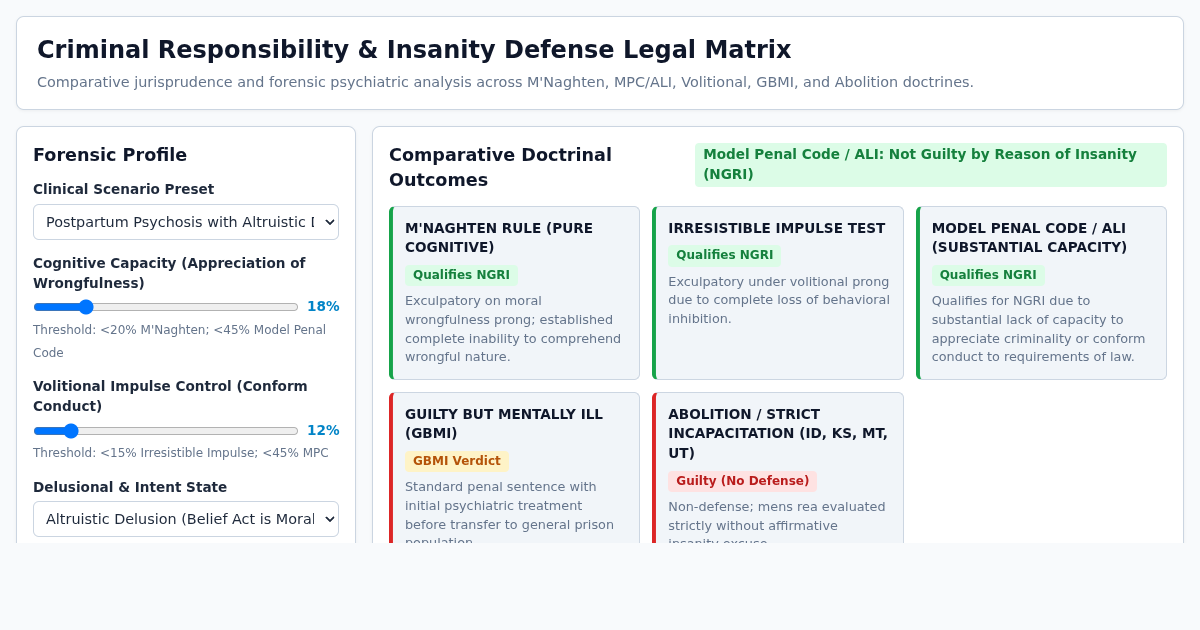Click the Clinical Scenario Preset label
Image resolution: width=1200 pixels, height=630 pixels.
123,189
